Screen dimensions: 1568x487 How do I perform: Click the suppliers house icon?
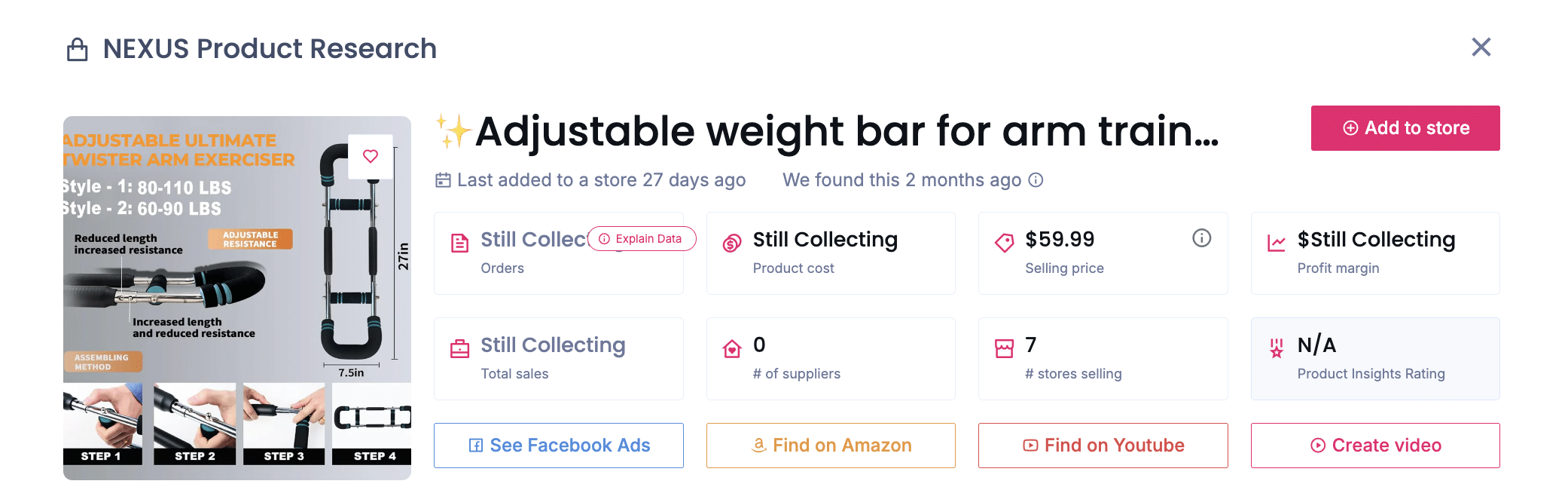click(x=732, y=348)
